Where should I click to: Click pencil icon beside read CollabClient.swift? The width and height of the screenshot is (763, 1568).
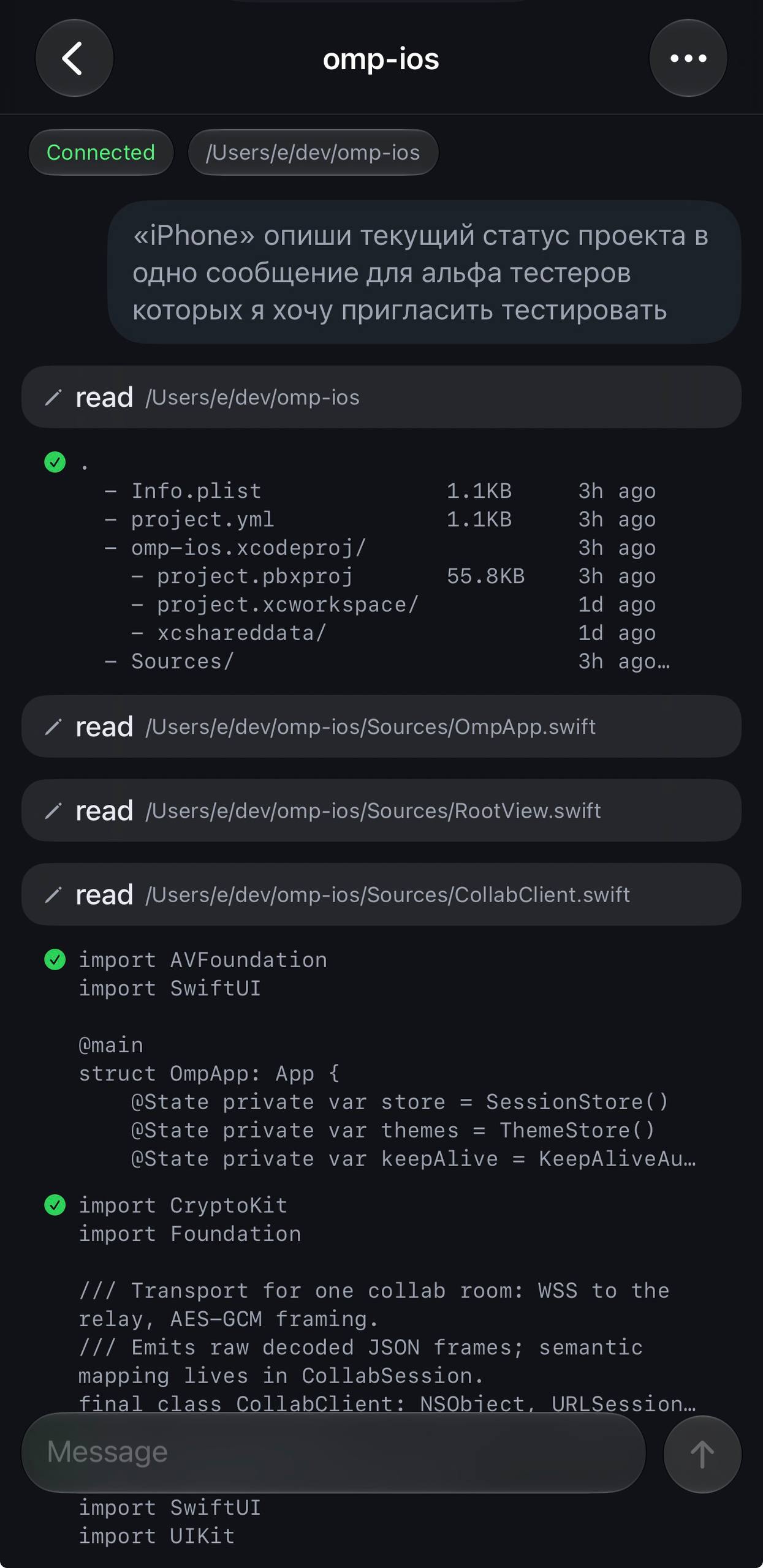point(53,895)
